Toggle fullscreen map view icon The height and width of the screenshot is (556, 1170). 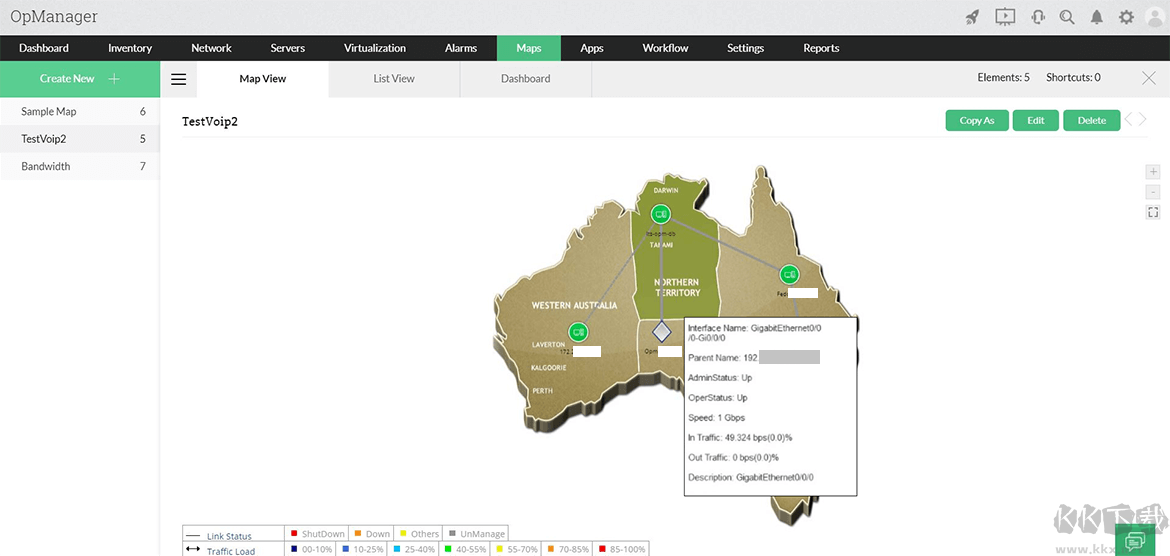click(1153, 213)
